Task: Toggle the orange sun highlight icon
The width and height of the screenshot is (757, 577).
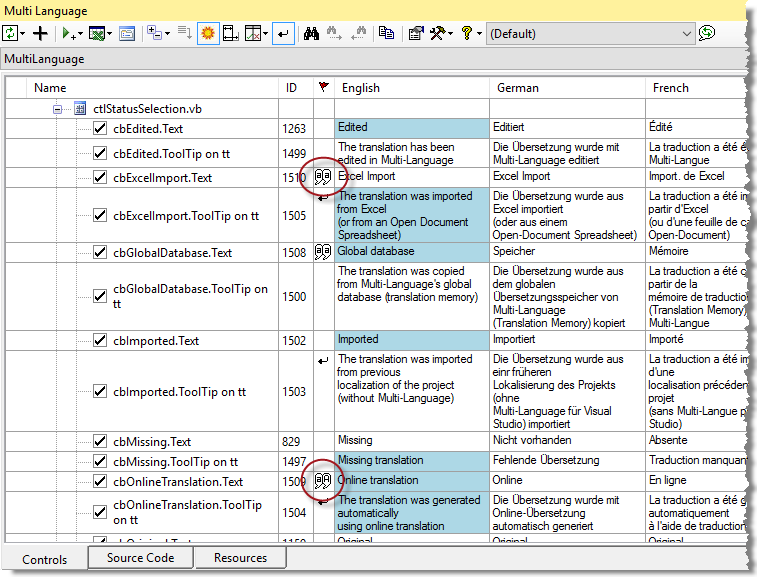Action: tap(208, 33)
